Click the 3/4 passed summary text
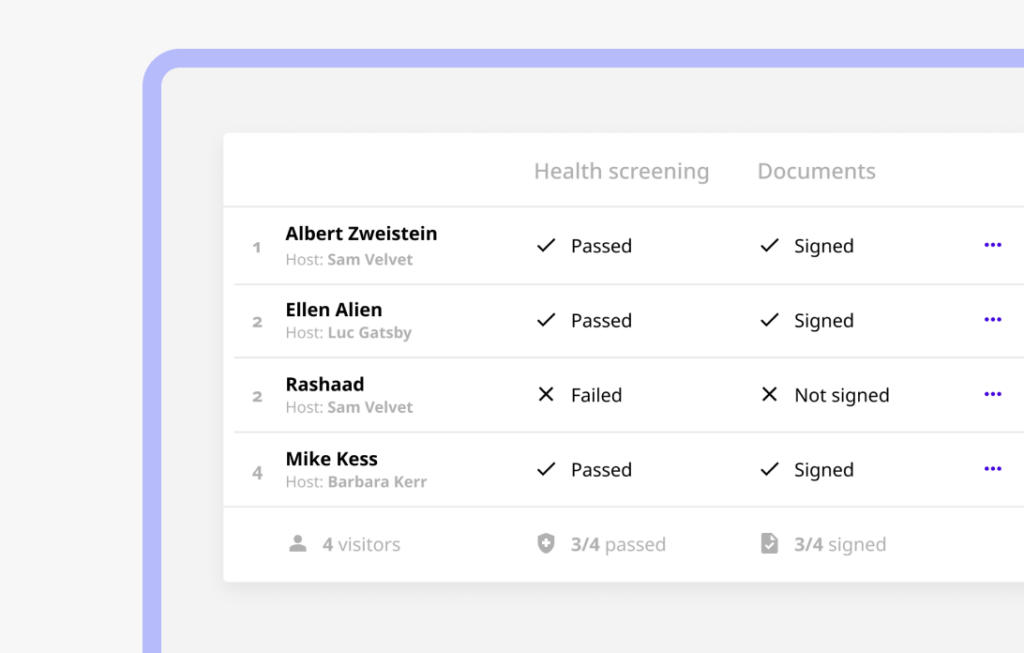 [x=617, y=545]
